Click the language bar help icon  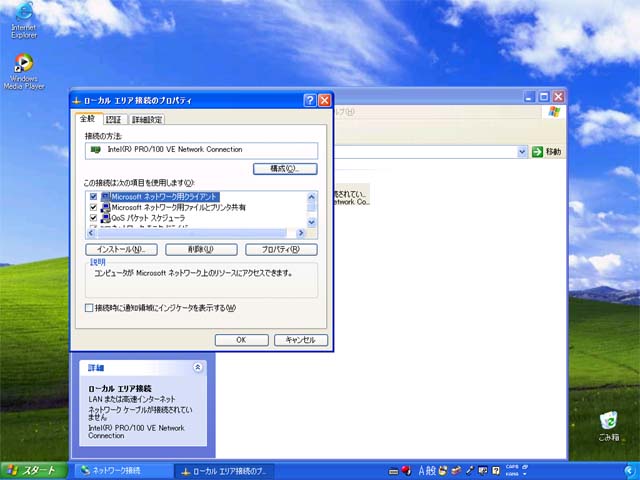[496, 471]
